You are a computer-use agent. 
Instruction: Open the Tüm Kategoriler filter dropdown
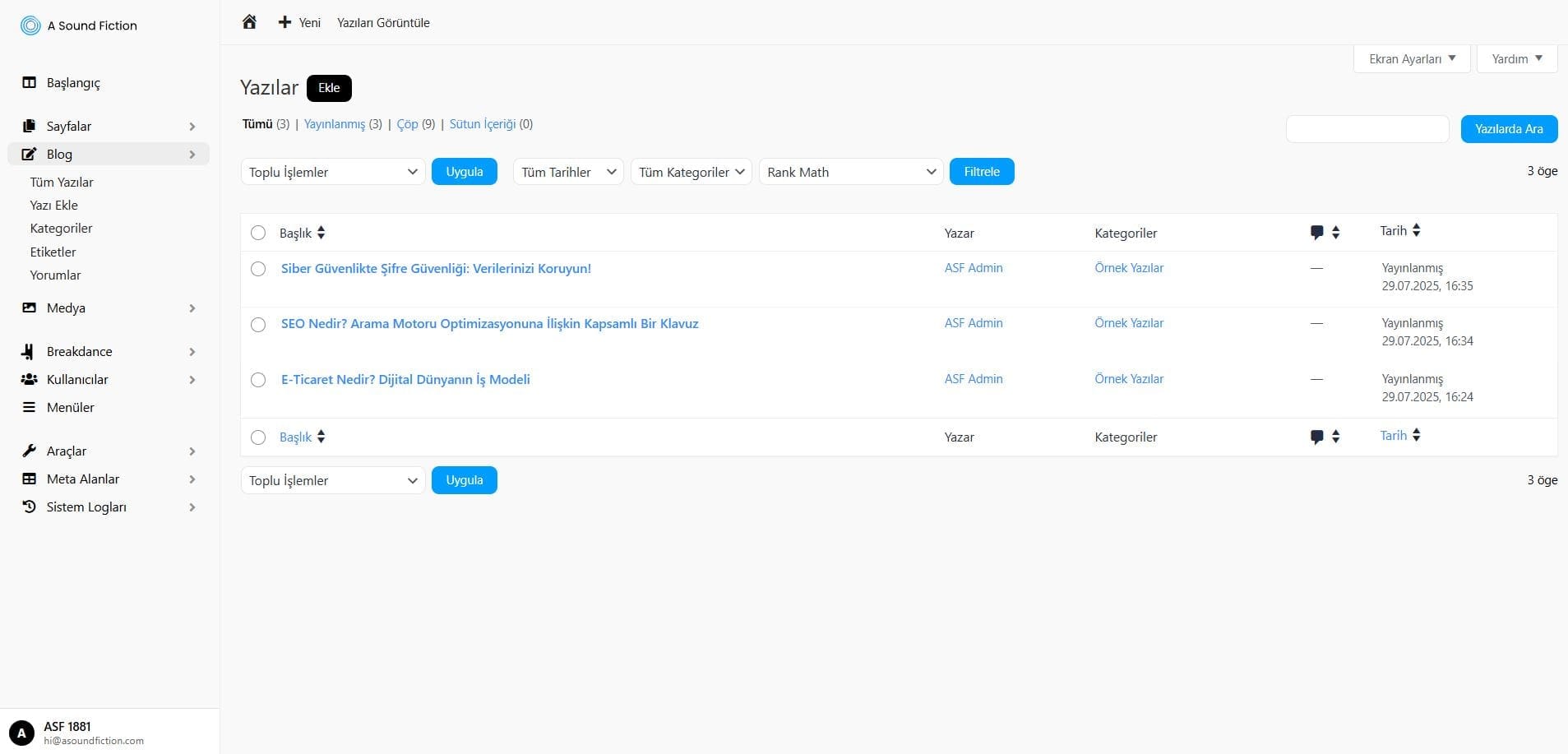tap(691, 172)
